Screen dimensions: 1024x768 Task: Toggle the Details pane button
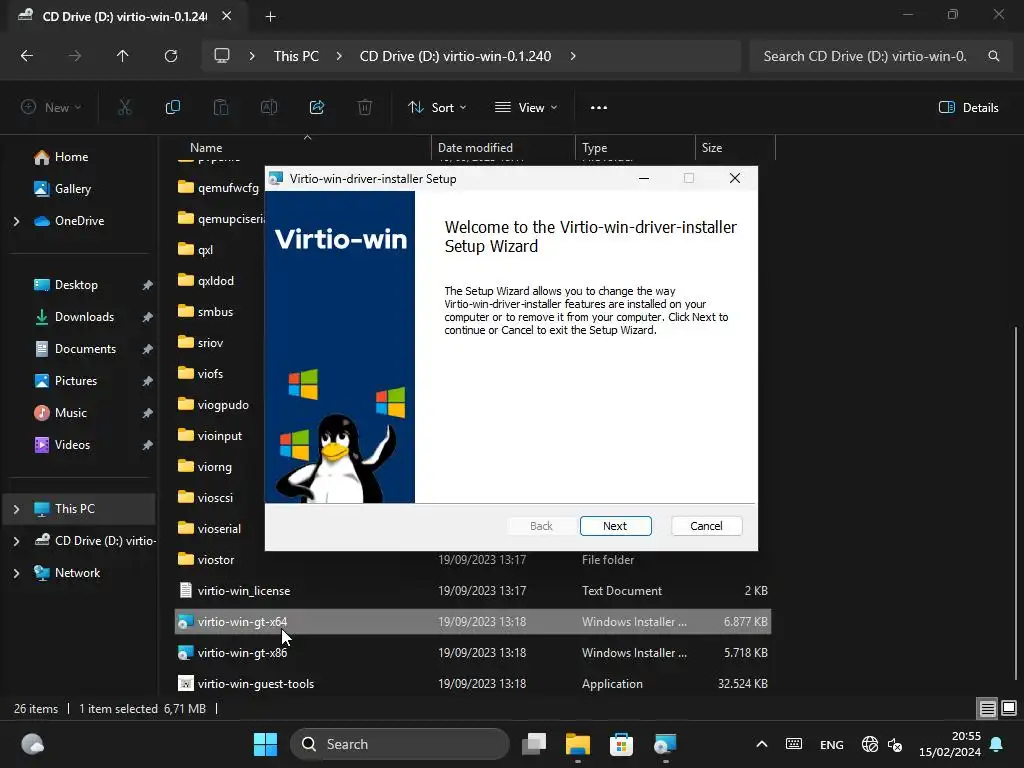[968, 108]
